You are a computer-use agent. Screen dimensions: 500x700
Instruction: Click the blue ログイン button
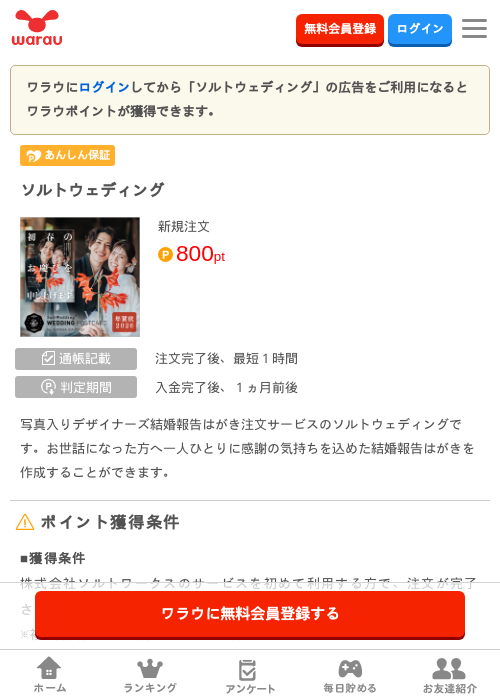420,29
